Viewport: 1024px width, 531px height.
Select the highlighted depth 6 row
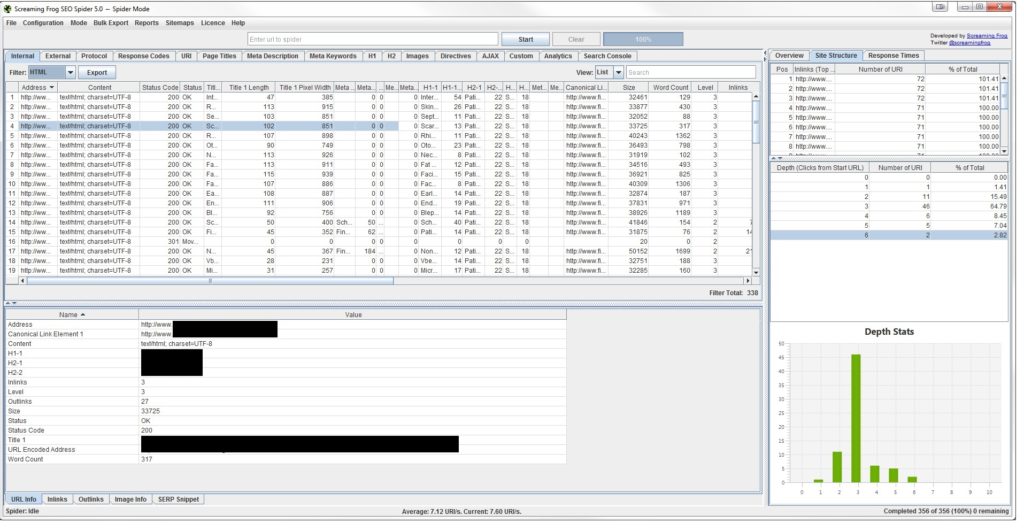coord(889,235)
